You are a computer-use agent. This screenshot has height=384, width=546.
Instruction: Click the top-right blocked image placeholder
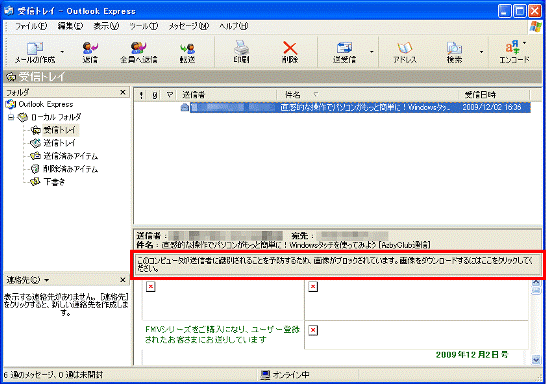[x=313, y=287]
